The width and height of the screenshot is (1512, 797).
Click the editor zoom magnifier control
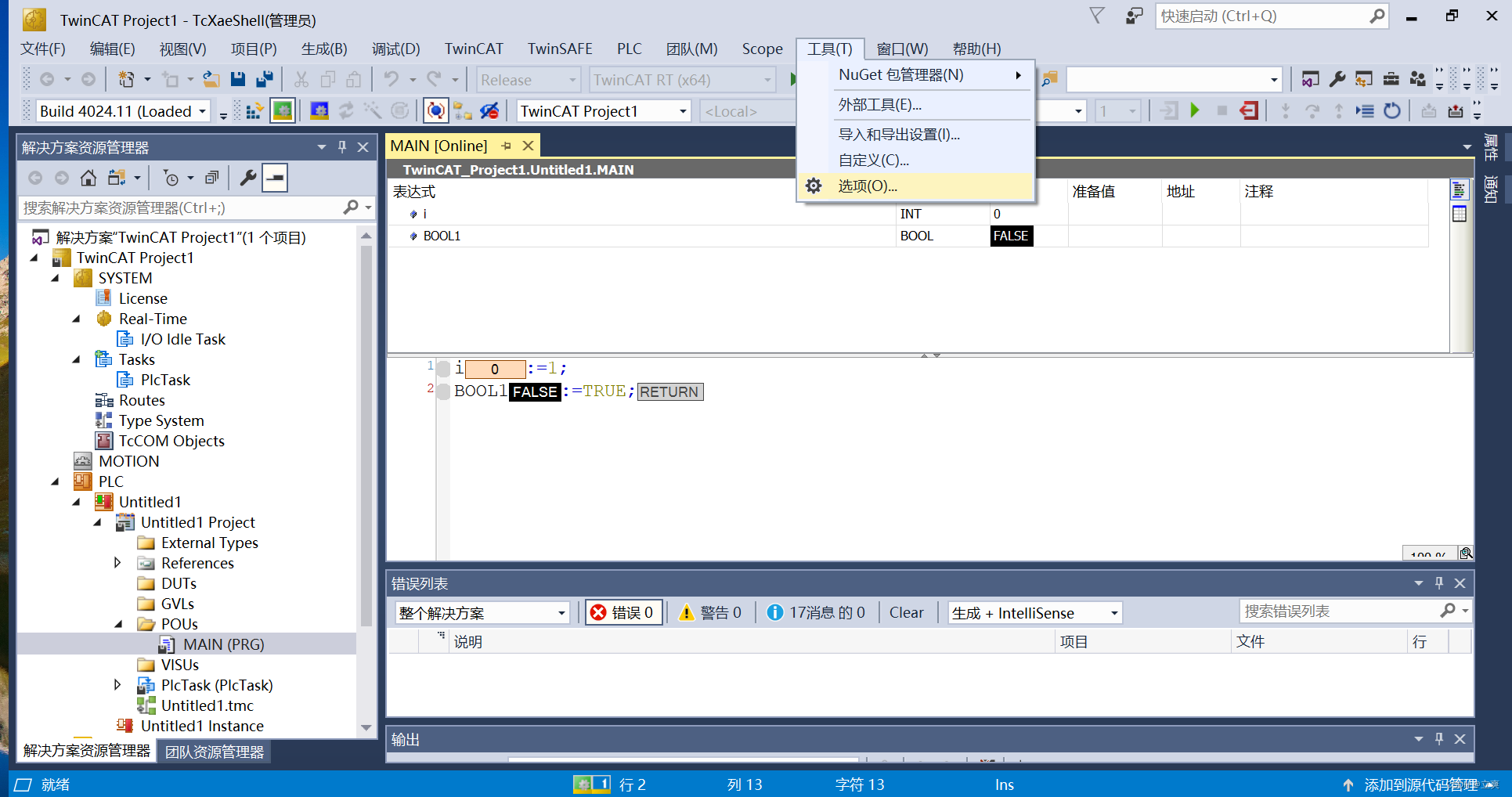pyautogui.click(x=1466, y=553)
